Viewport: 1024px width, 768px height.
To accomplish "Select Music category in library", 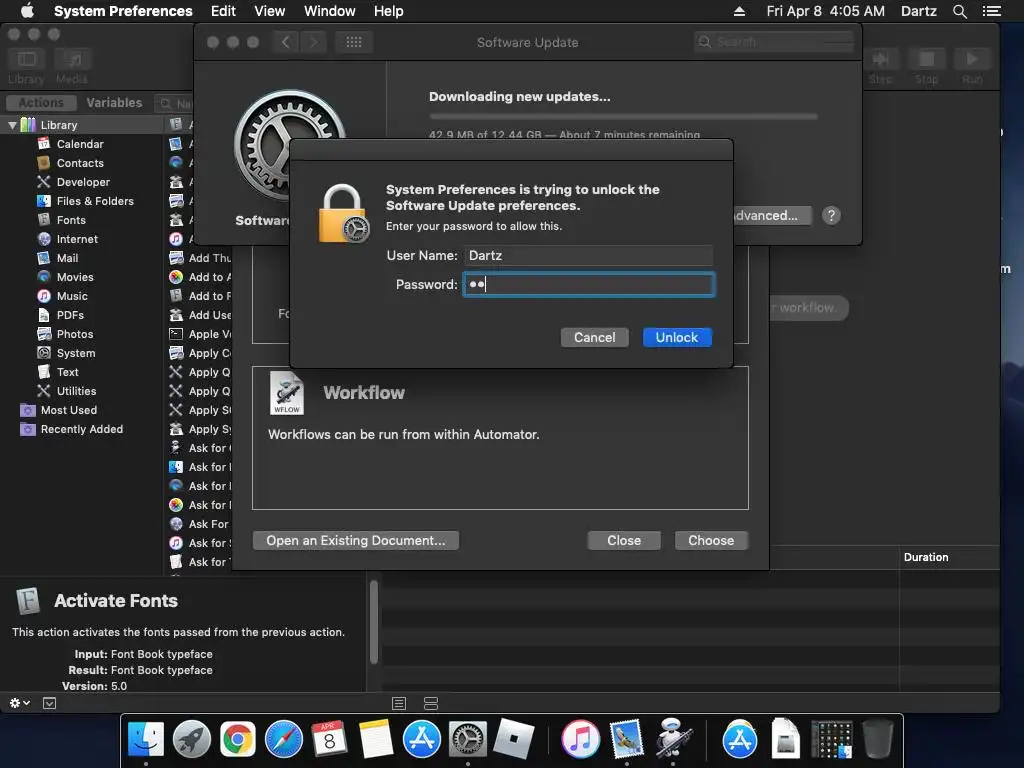I will point(72,296).
